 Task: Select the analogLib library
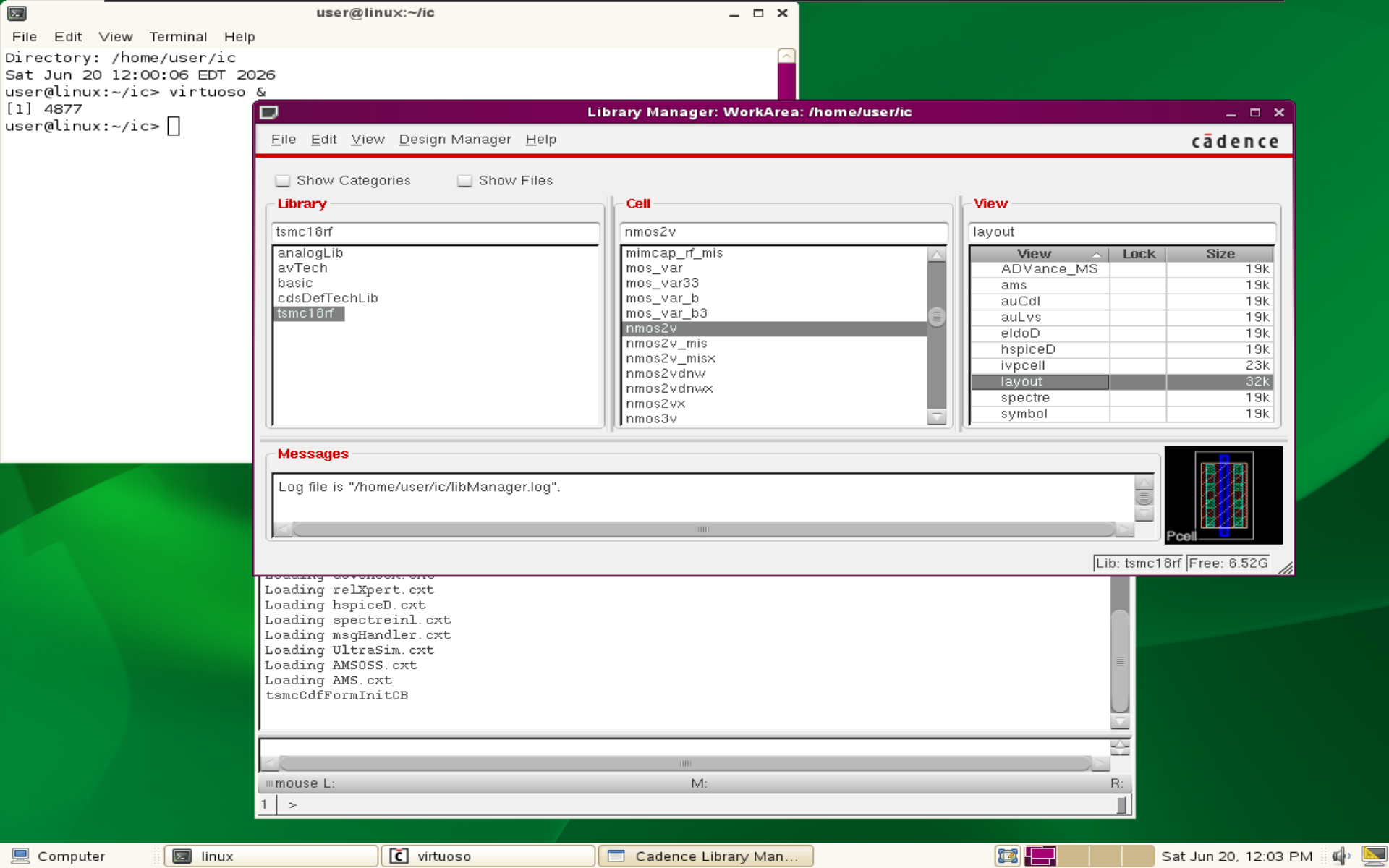[x=310, y=253]
